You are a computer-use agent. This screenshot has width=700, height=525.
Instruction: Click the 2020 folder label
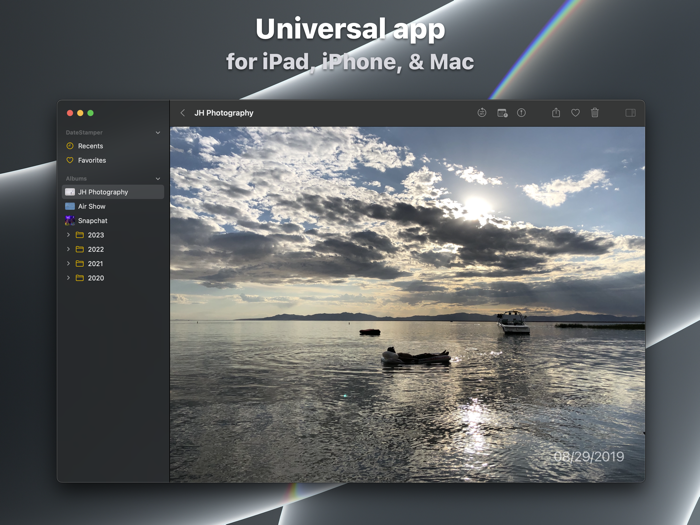pyautogui.click(x=96, y=278)
